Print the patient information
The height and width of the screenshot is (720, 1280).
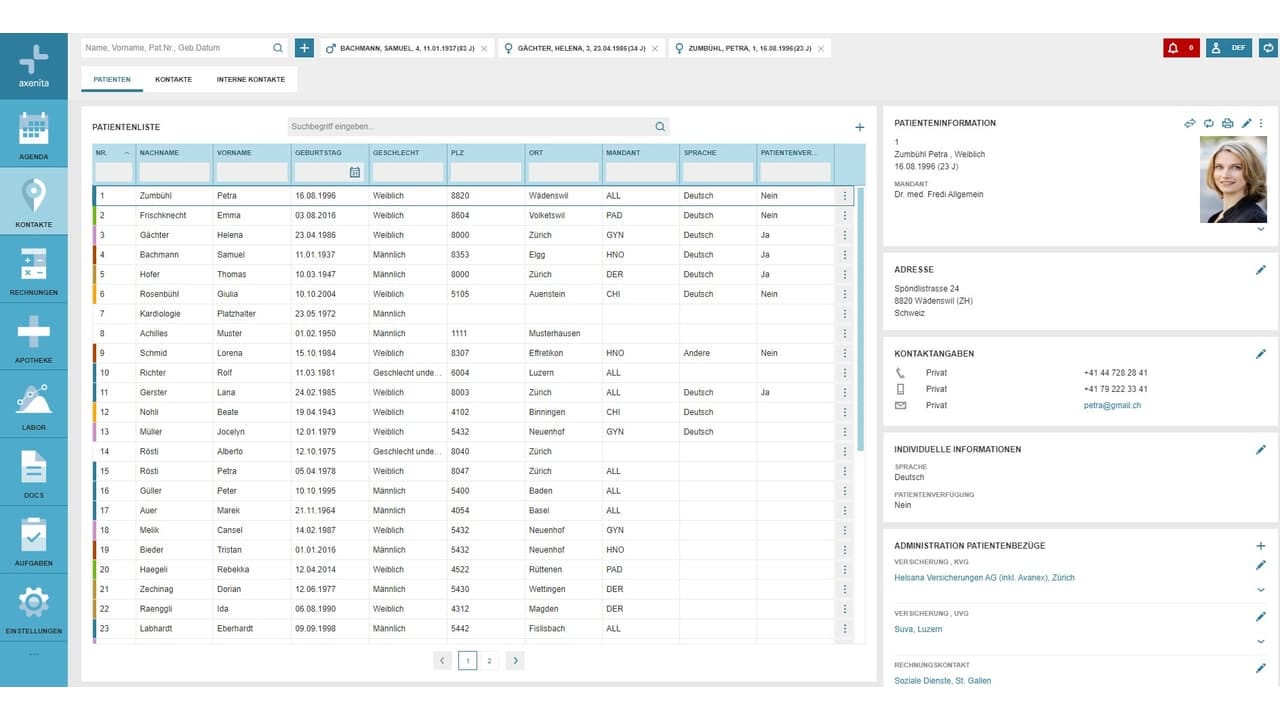pyautogui.click(x=1228, y=123)
